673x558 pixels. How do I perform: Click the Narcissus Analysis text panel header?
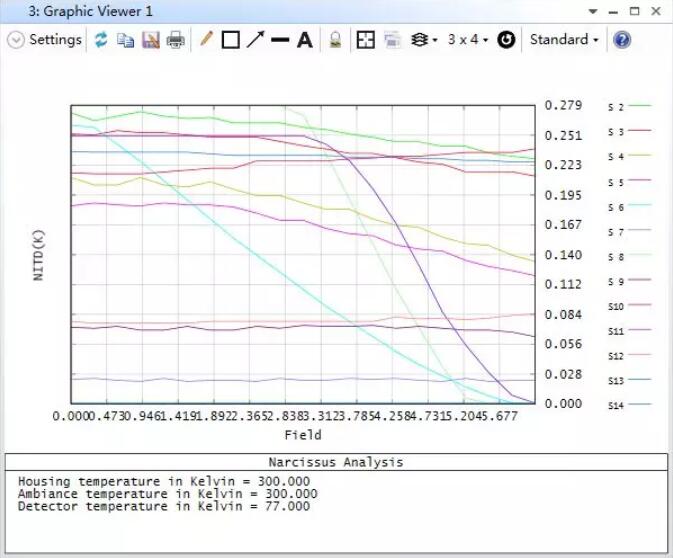[336, 462]
